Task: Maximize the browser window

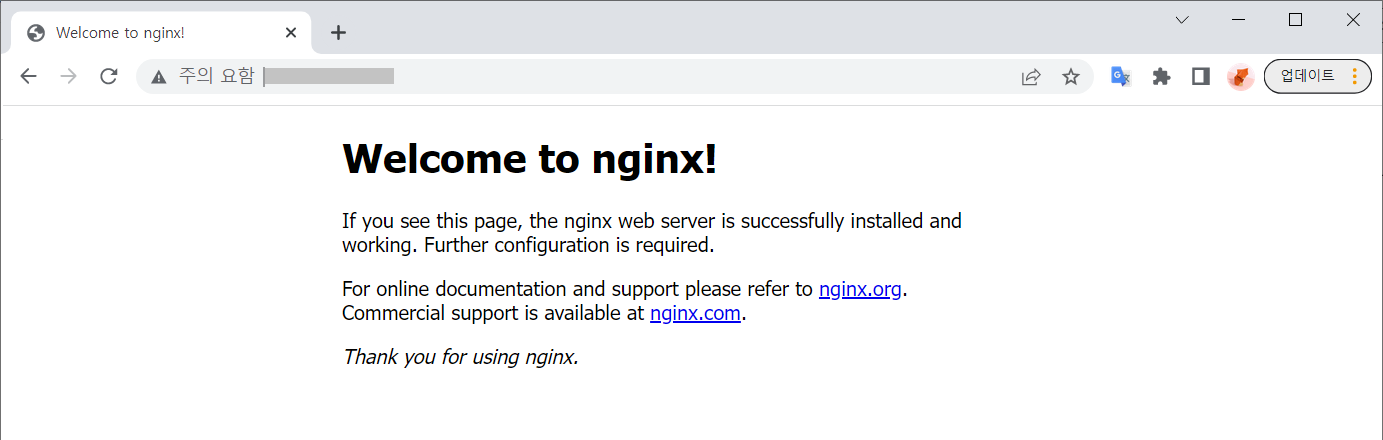Action: pyautogui.click(x=1296, y=20)
